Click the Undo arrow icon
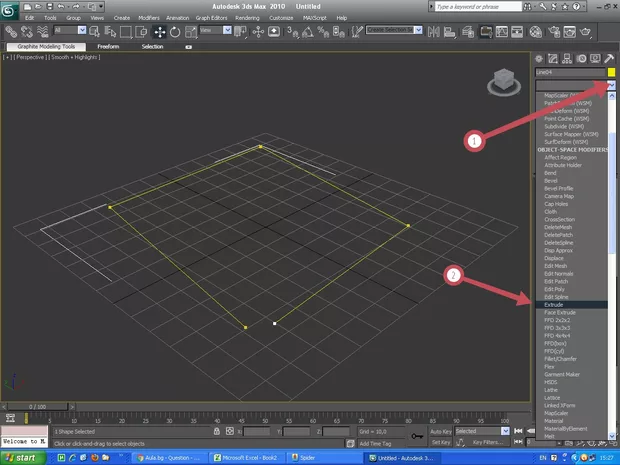This screenshot has height=465, width=620. tap(61, 6)
